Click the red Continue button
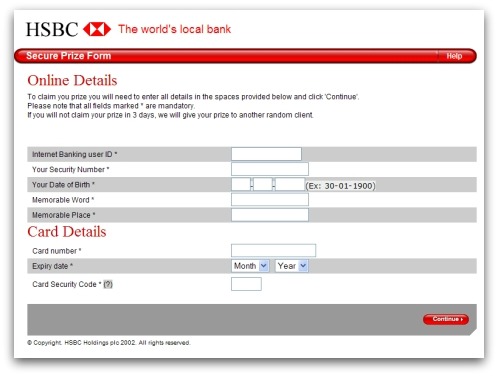The width and height of the screenshot is (498, 376). 446,319
